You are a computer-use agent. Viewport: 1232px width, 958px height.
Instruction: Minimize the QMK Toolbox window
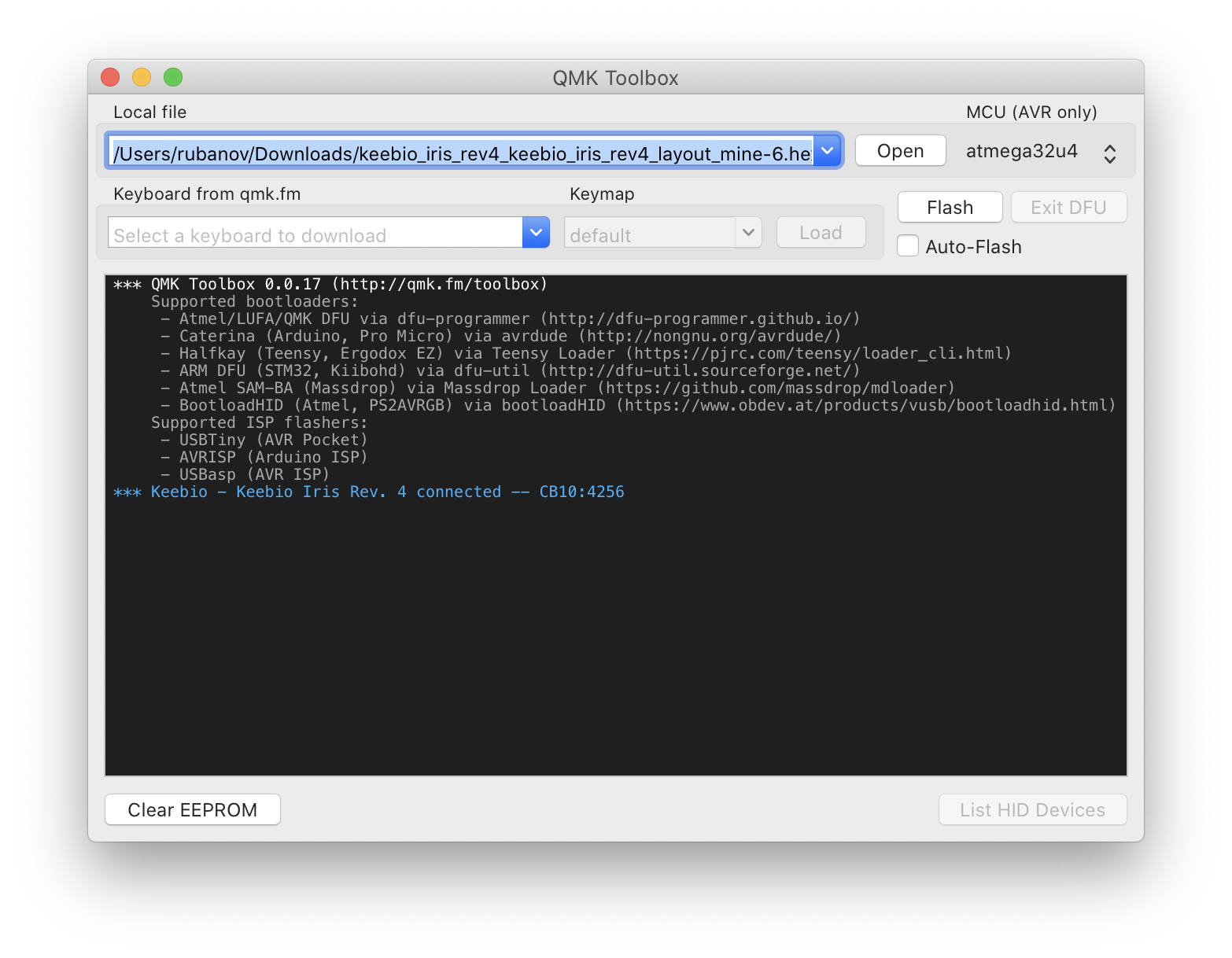tap(142, 76)
